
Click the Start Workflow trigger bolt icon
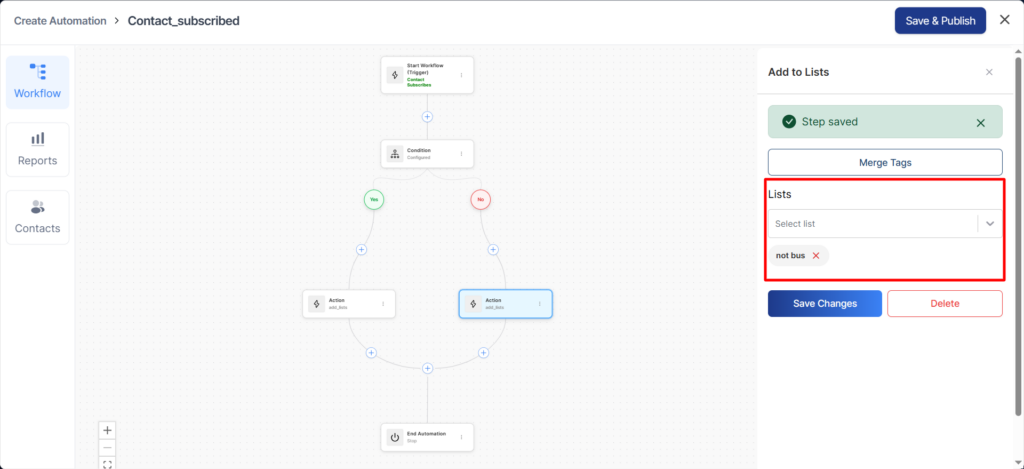395,75
